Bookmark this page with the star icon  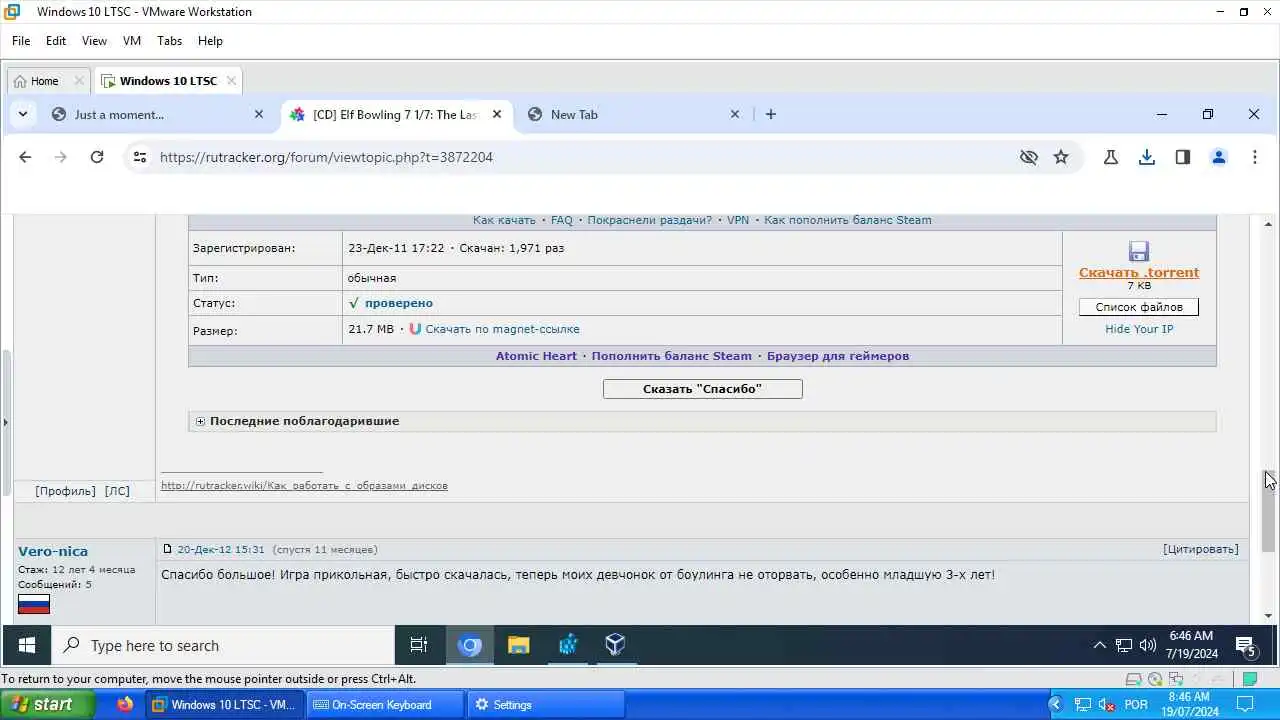pos(1061,157)
